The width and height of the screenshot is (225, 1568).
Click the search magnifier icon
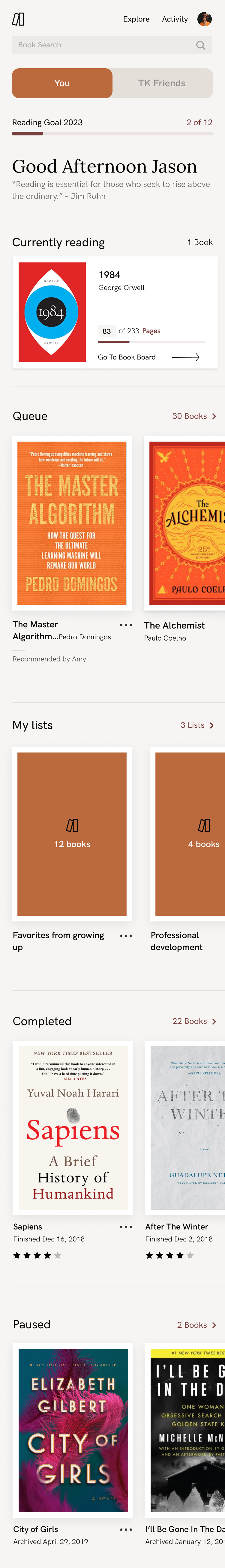[200, 45]
